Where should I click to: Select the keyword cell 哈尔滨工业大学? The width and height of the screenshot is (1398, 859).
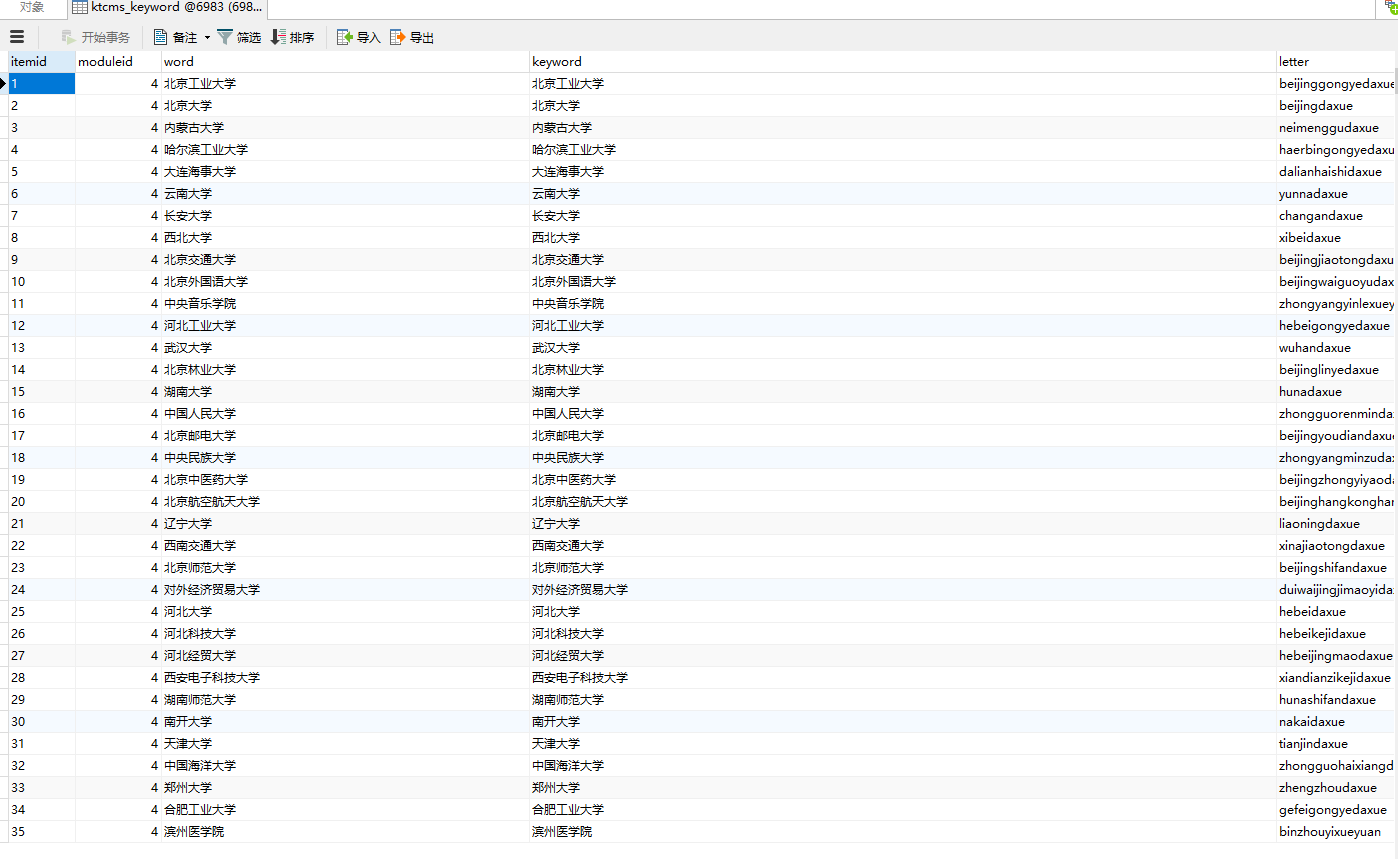(x=903, y=150)
